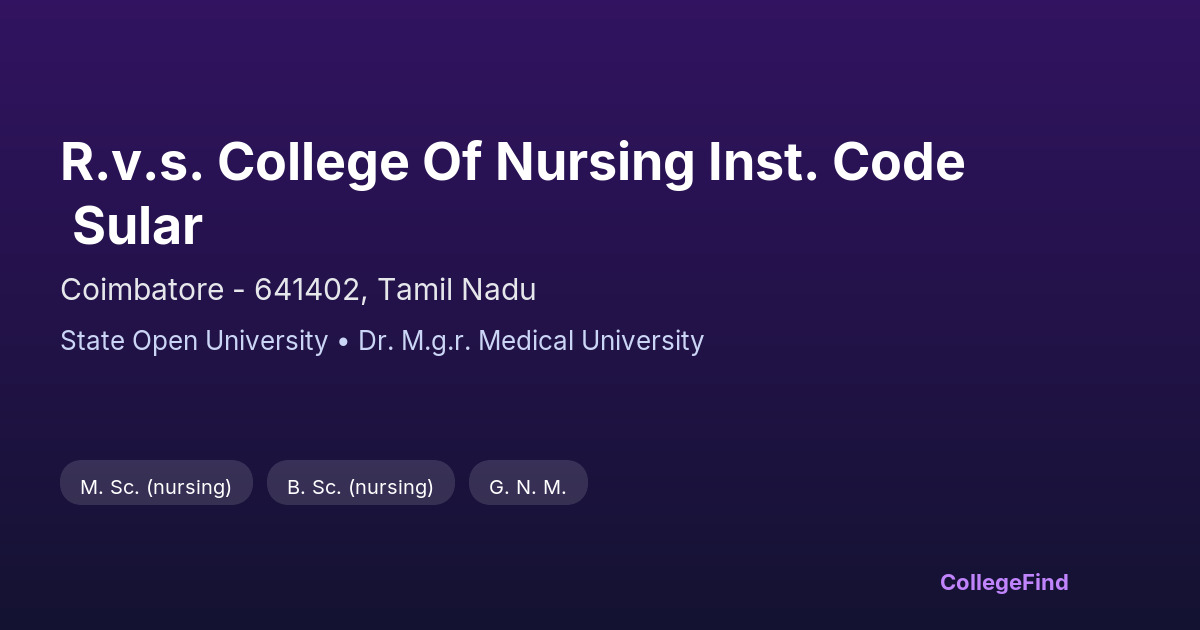Click 'Tamil Nadu' in the address line

[x=458, y=290]
